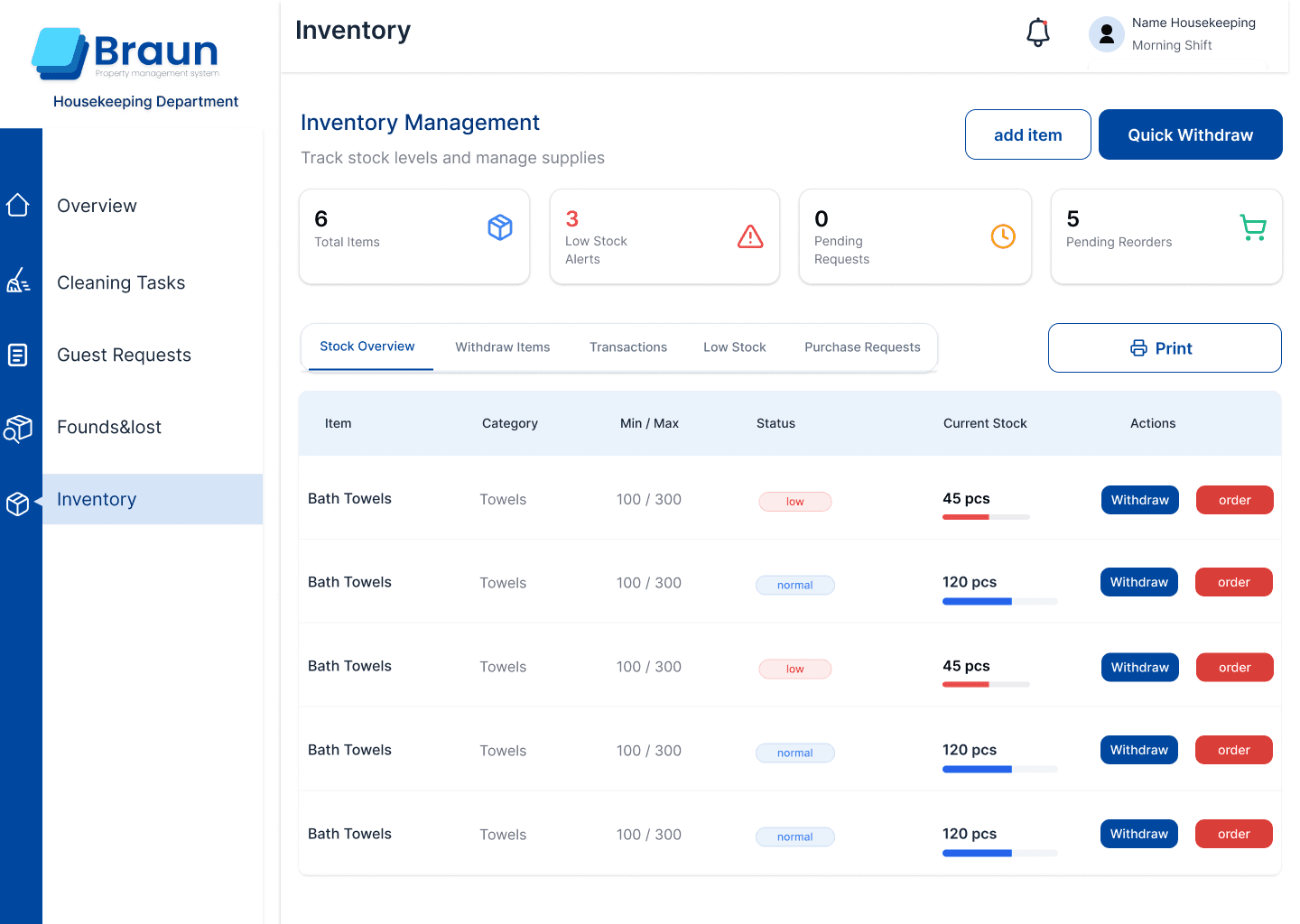Click the Current Stock column header
The width and height of the screenshot is (1300, 924).
[985, 423]
